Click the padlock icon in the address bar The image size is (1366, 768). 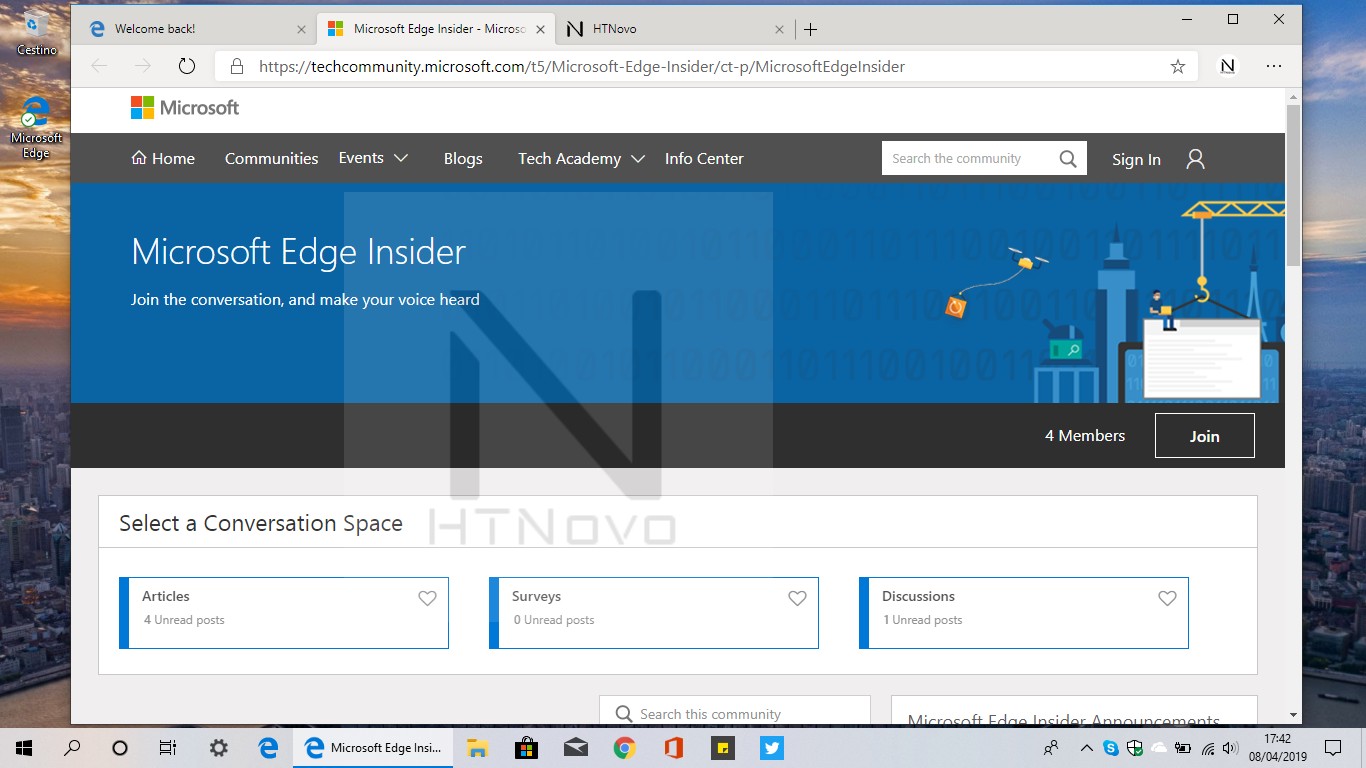236,66
